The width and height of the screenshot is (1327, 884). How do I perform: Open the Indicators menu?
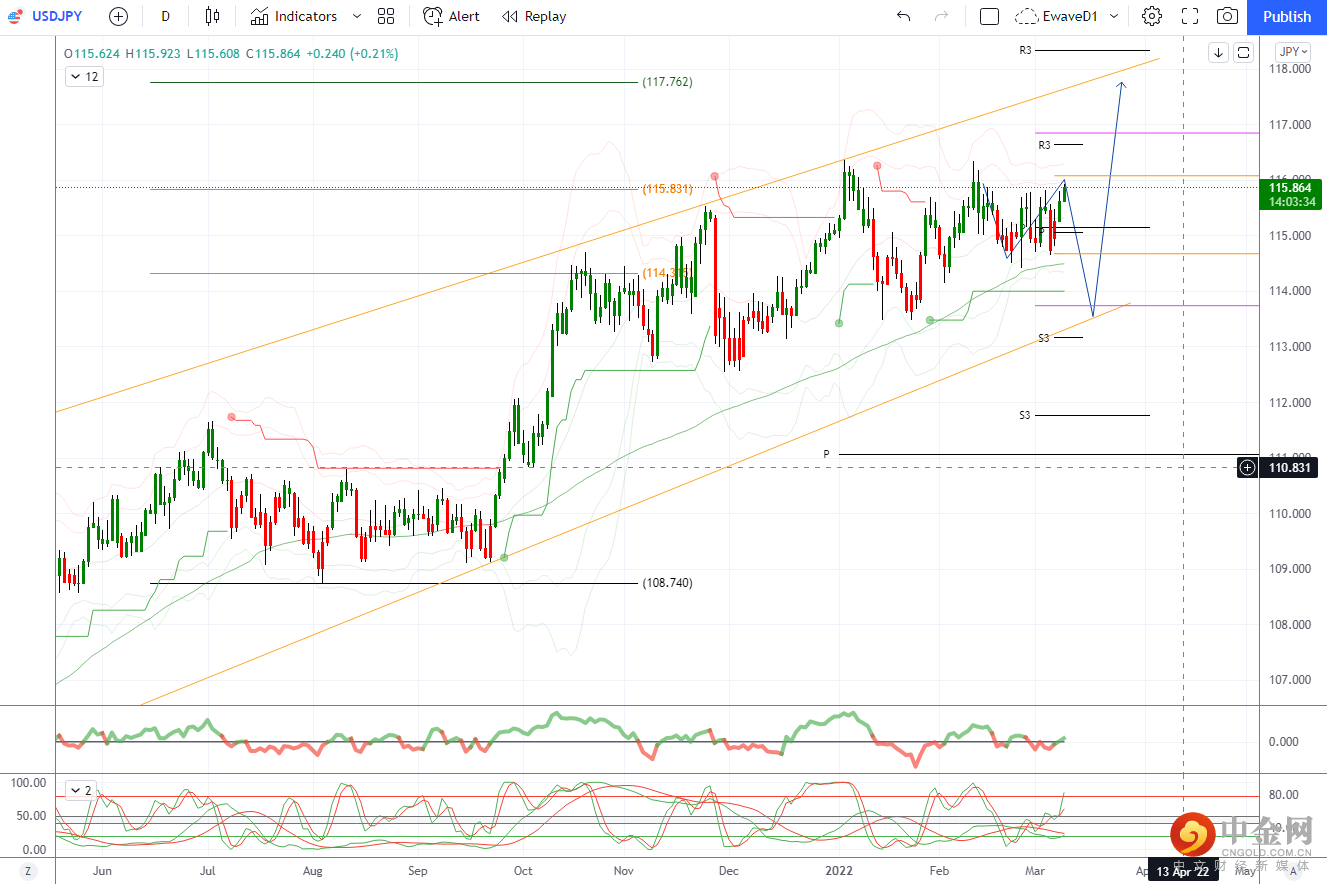294,16
